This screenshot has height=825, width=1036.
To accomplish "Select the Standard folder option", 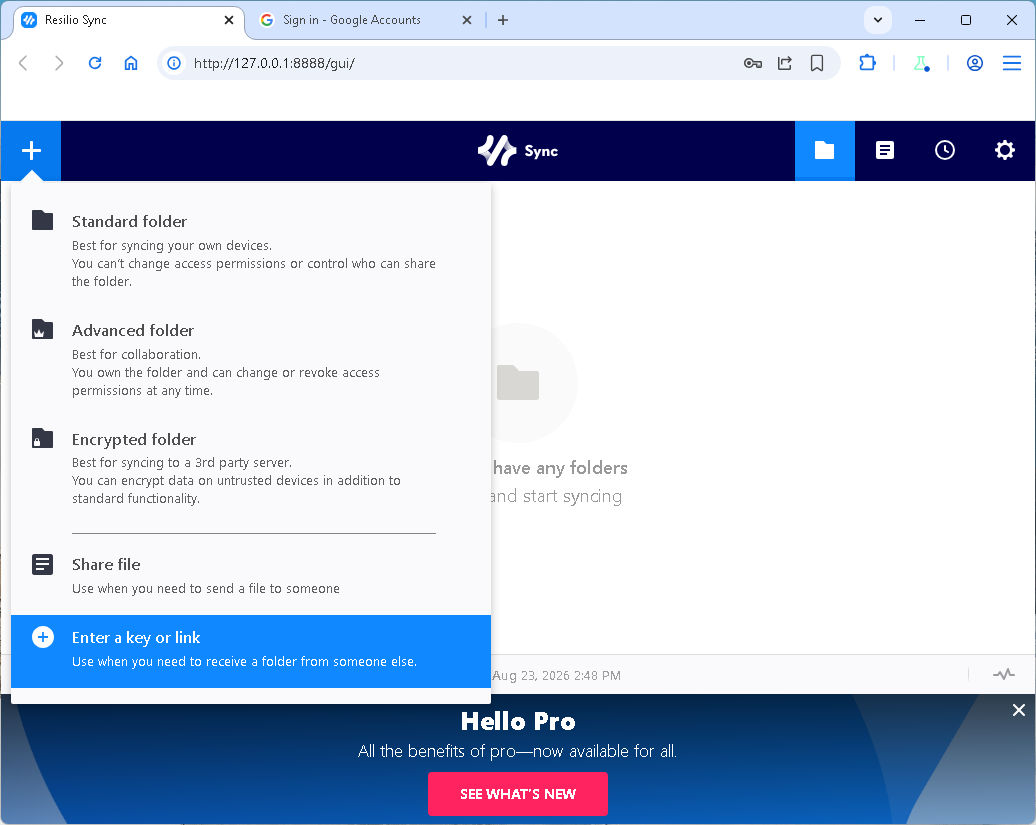I will coord(251,250).
